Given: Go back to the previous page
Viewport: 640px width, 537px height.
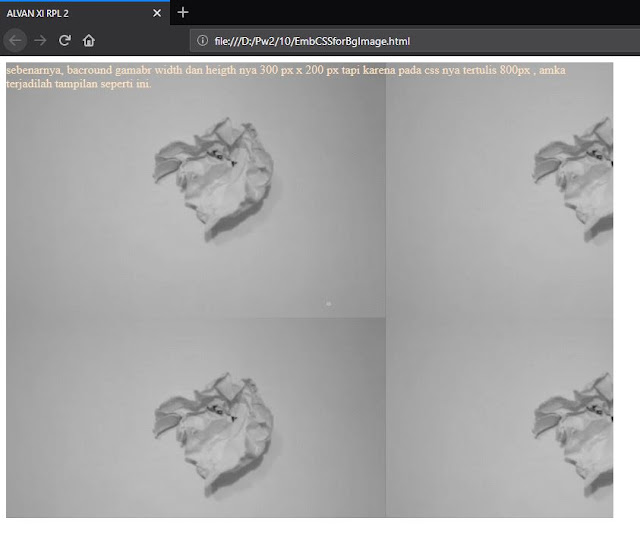Looking at the screenshot, I should 15,40.
